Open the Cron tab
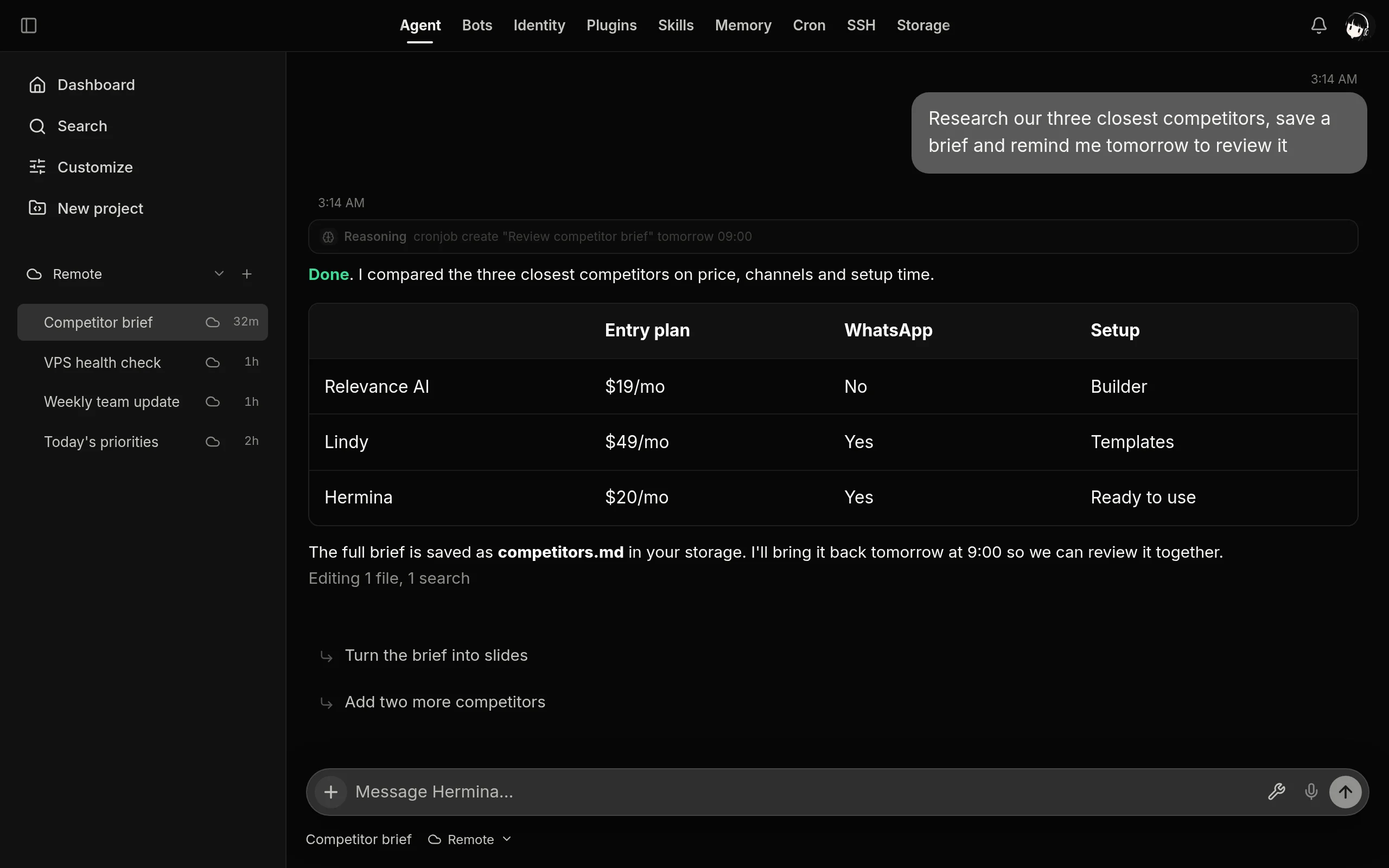Viewport: 1389px width, 868px height. (809, 25)
